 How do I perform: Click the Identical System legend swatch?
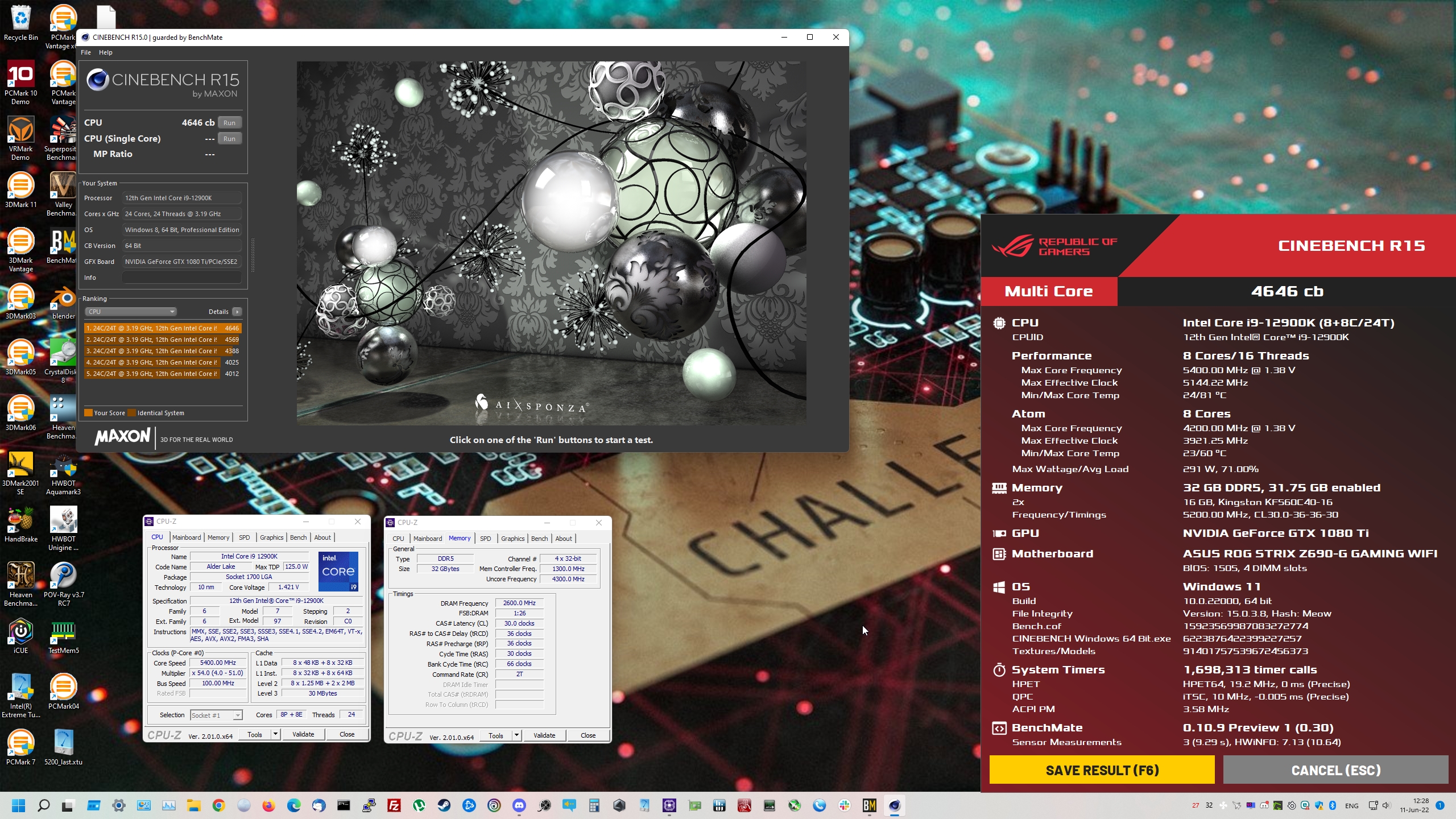[x=131, y=413]
